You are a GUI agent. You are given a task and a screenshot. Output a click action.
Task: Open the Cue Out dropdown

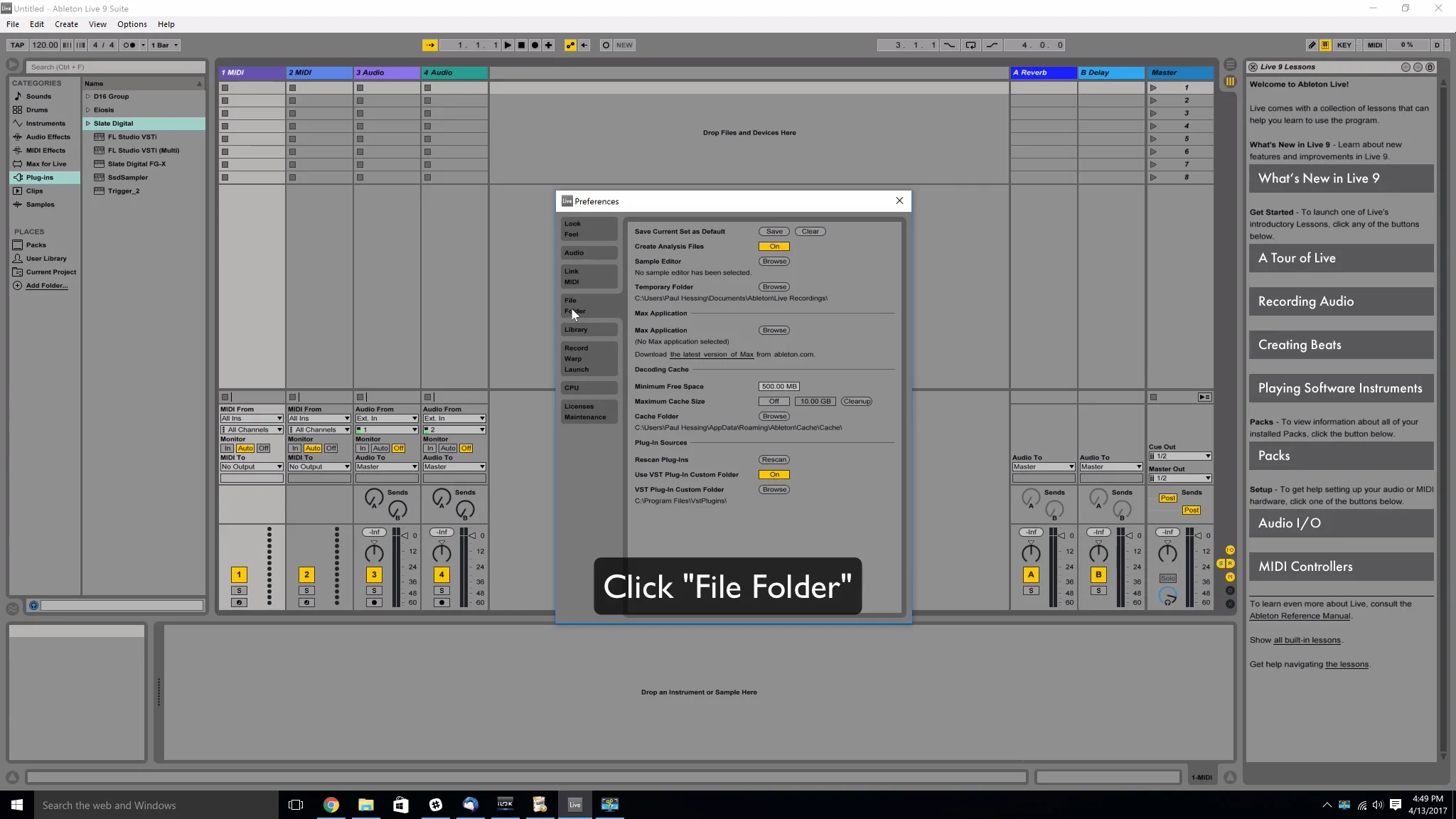click(1179, 456)
